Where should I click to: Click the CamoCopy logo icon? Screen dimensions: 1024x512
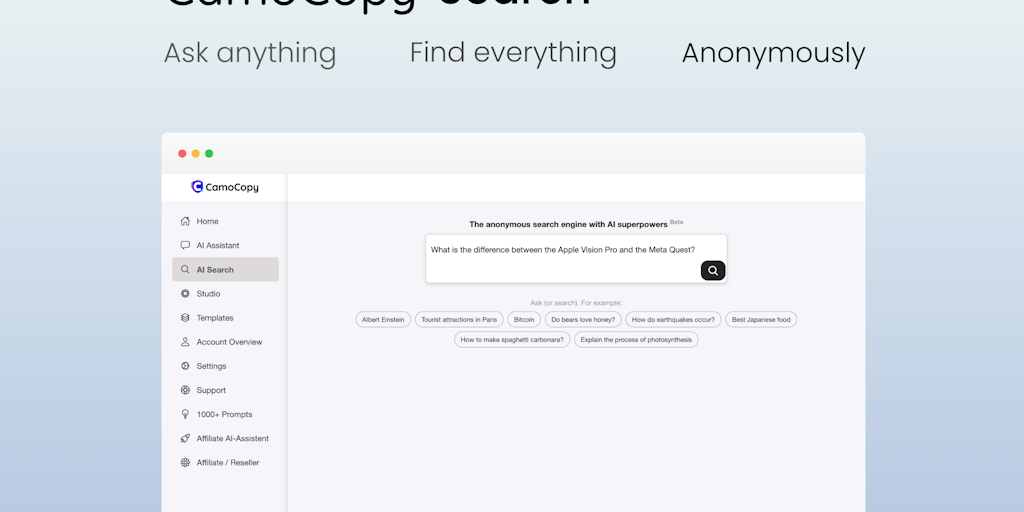197,187
